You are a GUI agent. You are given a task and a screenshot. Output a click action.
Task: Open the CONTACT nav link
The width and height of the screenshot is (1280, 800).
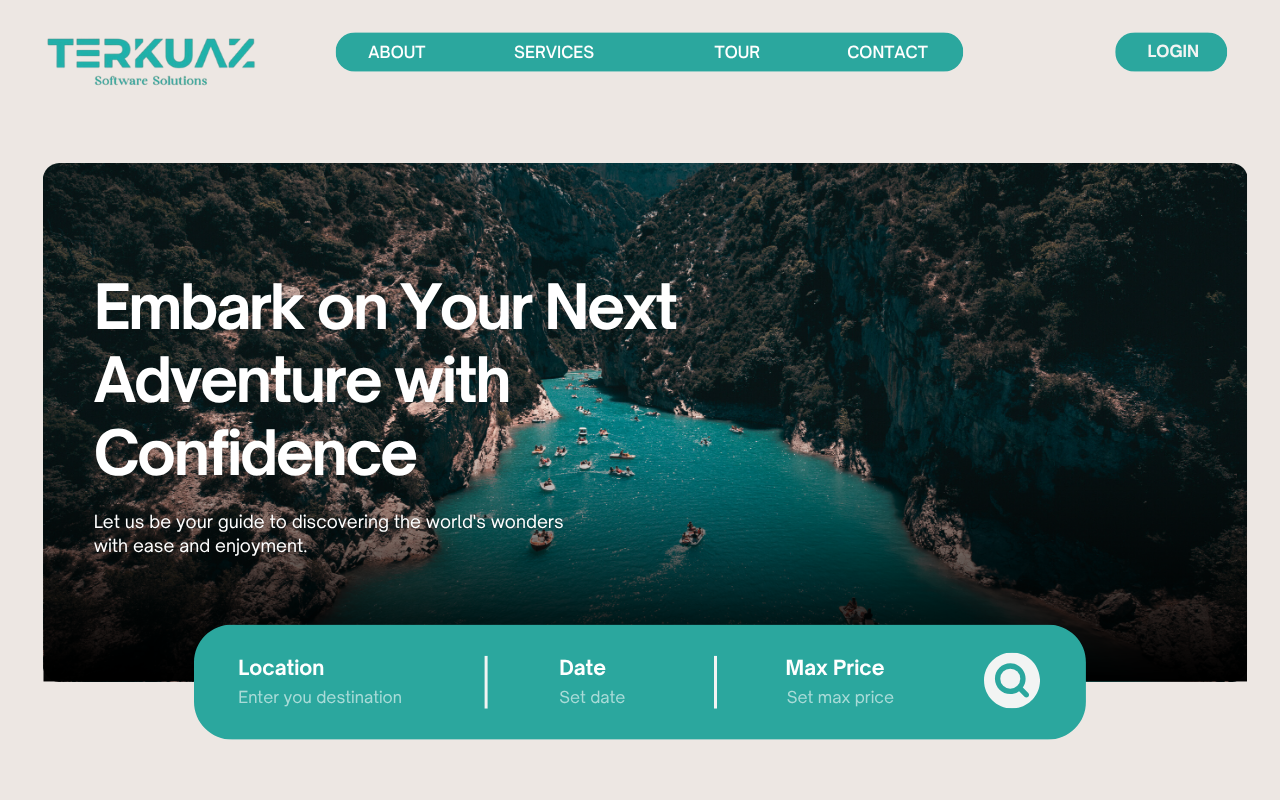click(887, 52)
